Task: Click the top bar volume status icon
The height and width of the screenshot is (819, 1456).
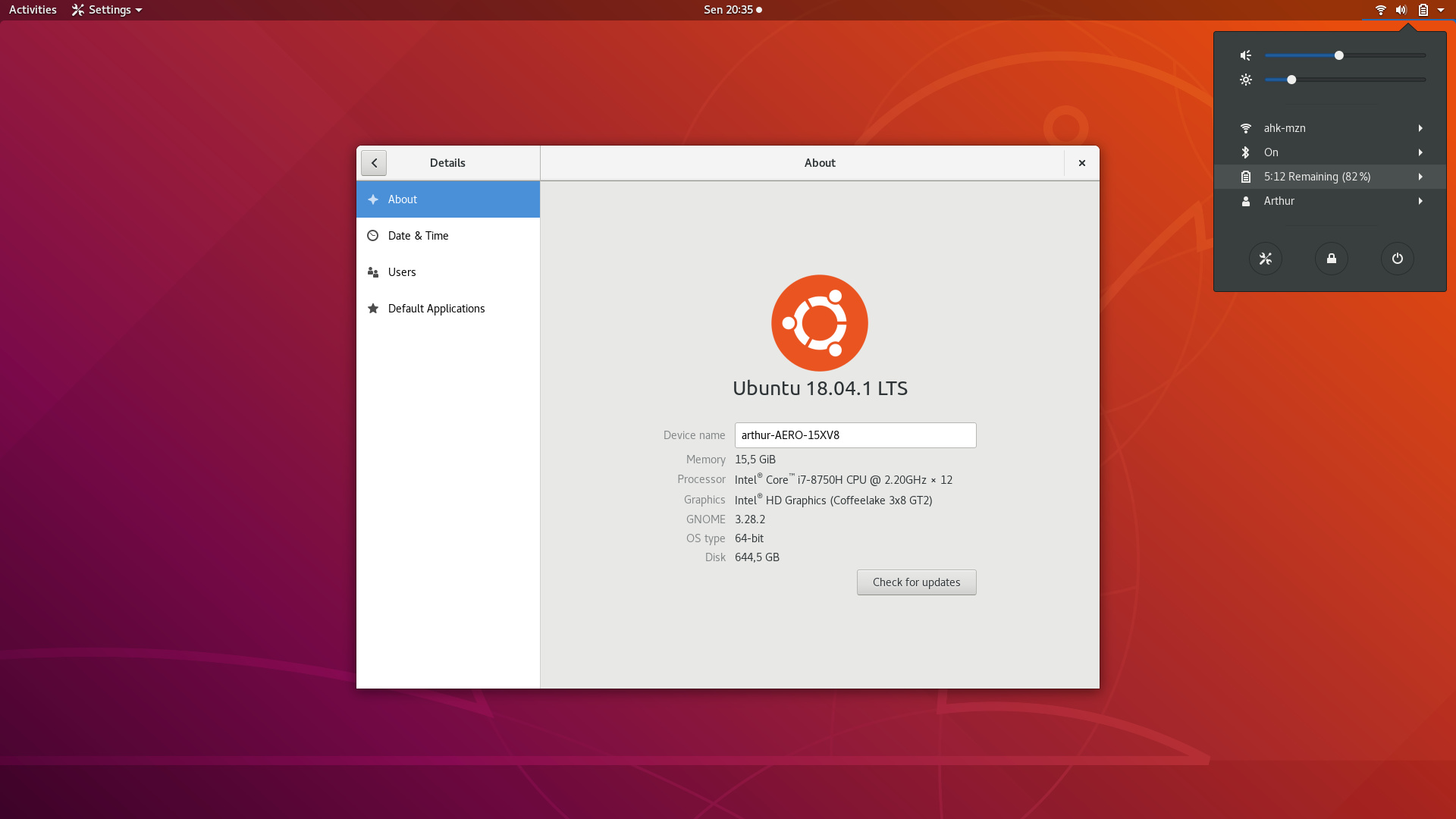Action: tap(1401, 10)
